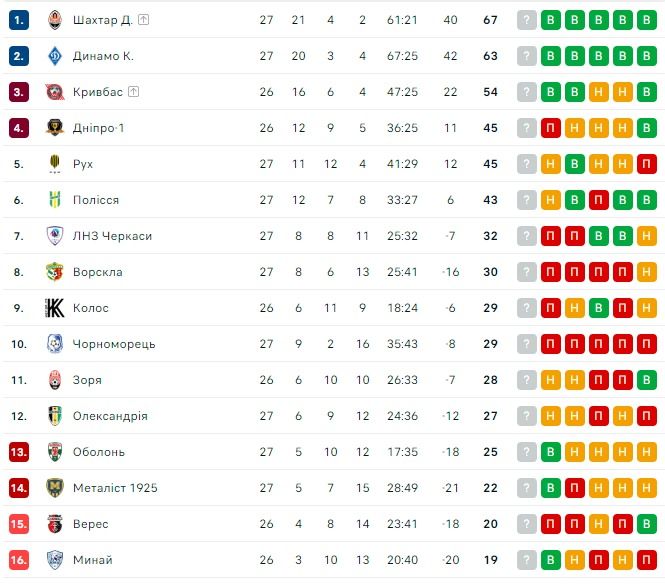Click the Zorya club logo

pyautogui.click(x=55, y=380)
